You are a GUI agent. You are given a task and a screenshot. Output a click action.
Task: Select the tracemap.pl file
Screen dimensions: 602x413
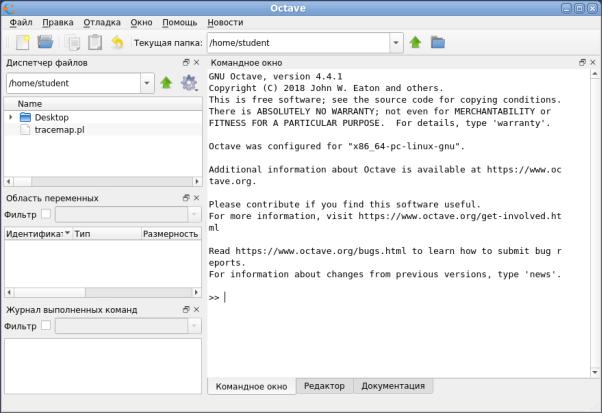click(60, 130)
